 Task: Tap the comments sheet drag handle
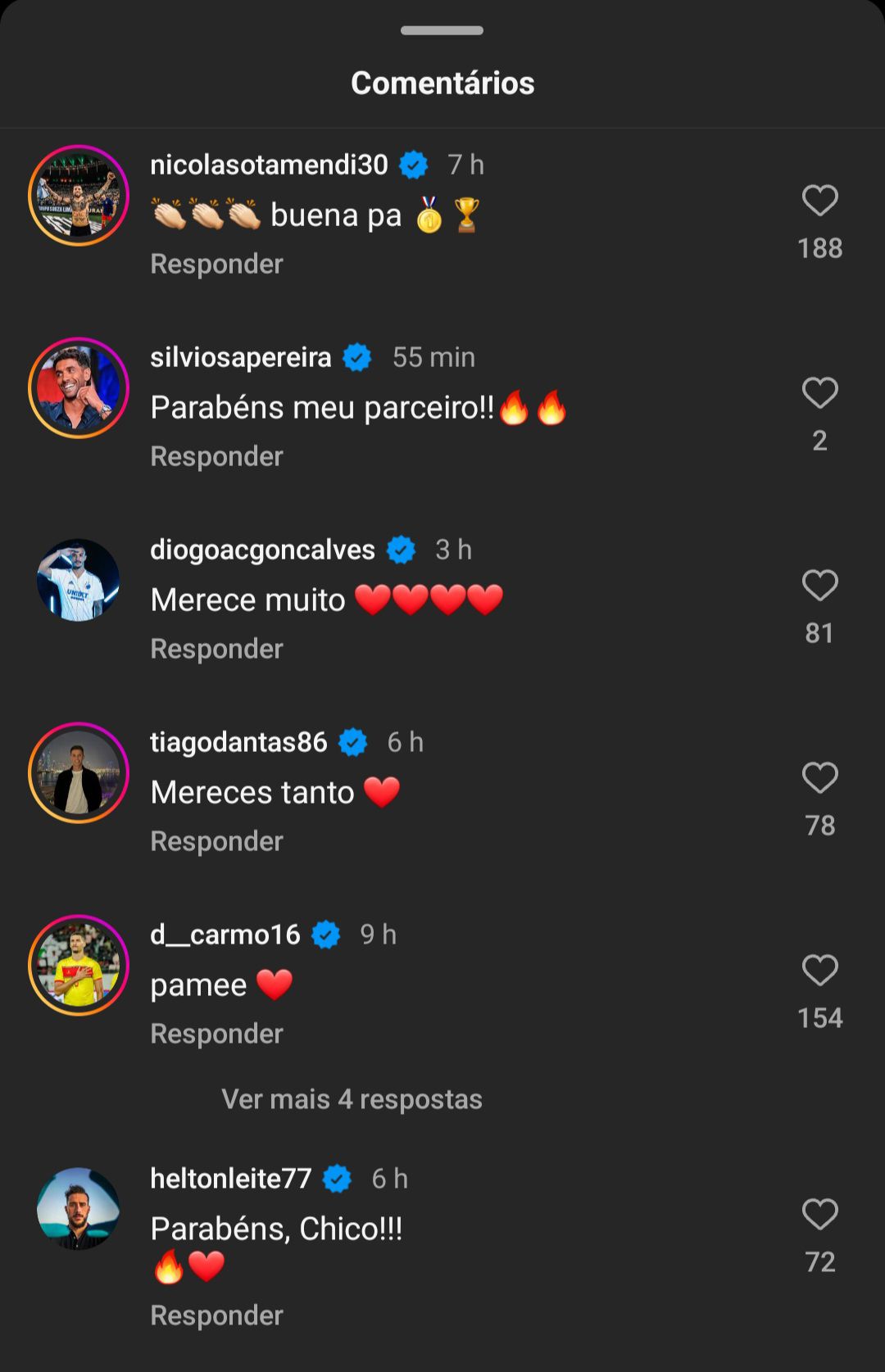point(442,30)
